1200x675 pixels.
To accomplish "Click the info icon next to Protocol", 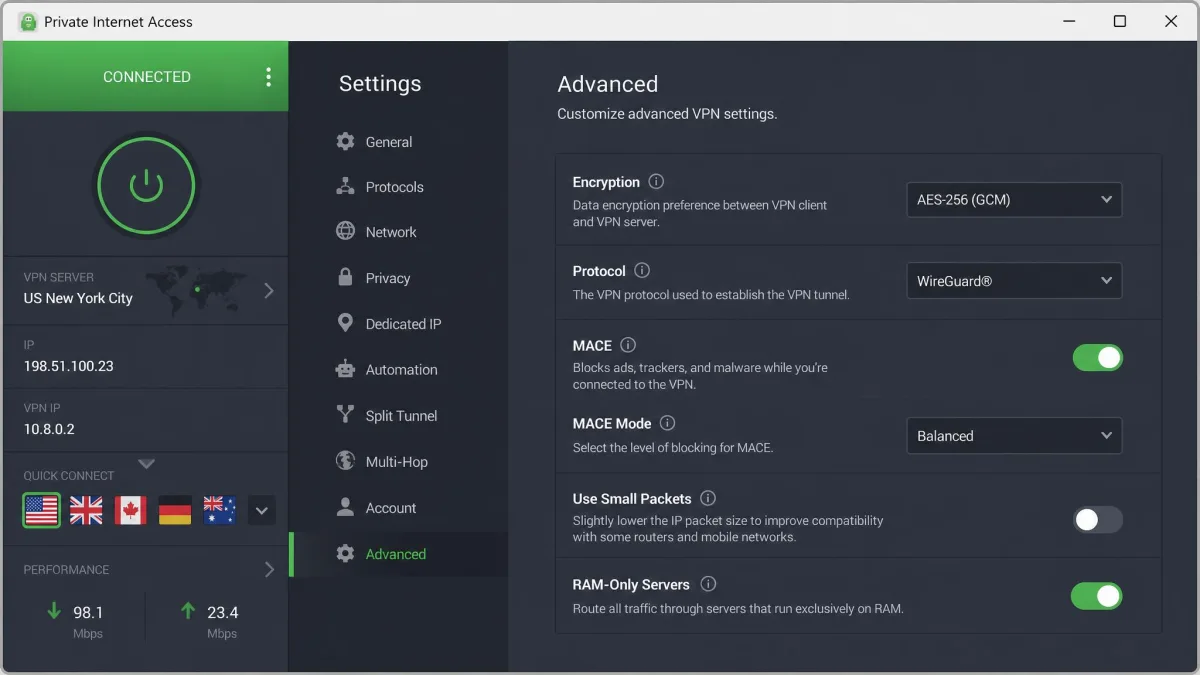I will click(642, 270).
